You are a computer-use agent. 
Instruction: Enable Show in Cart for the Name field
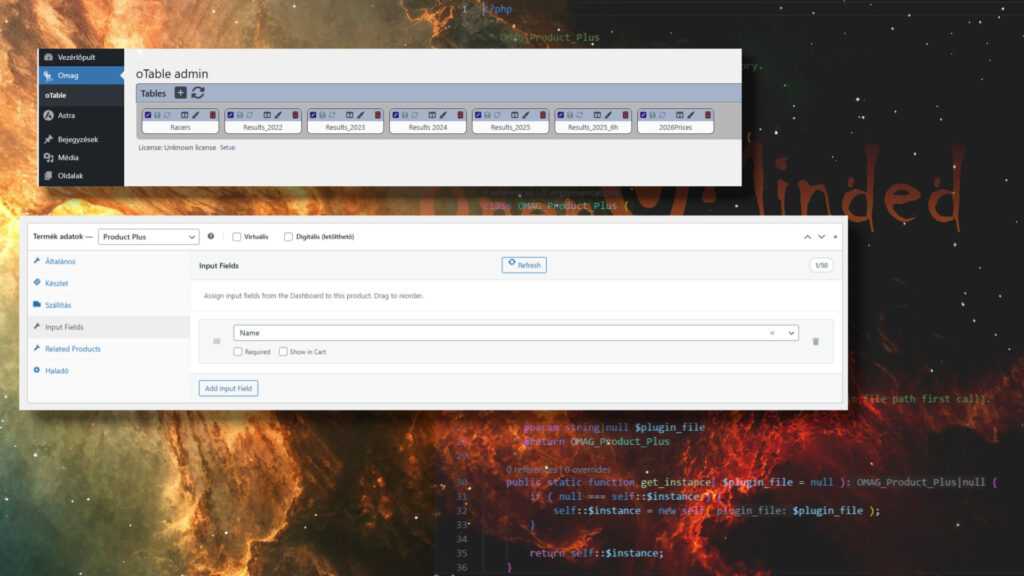283,351
